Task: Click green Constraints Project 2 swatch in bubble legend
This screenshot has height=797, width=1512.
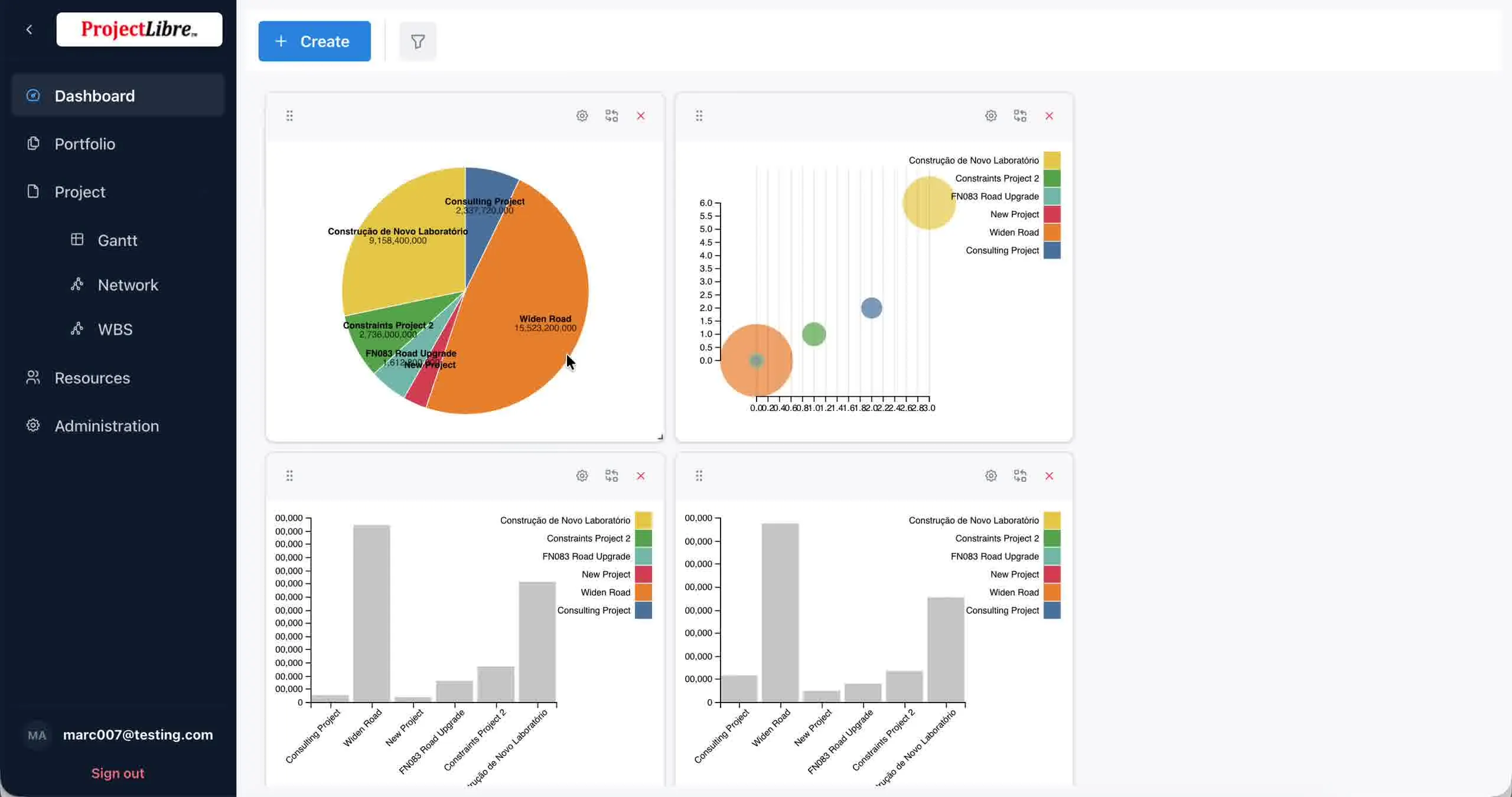Action: click(1051, 178)
